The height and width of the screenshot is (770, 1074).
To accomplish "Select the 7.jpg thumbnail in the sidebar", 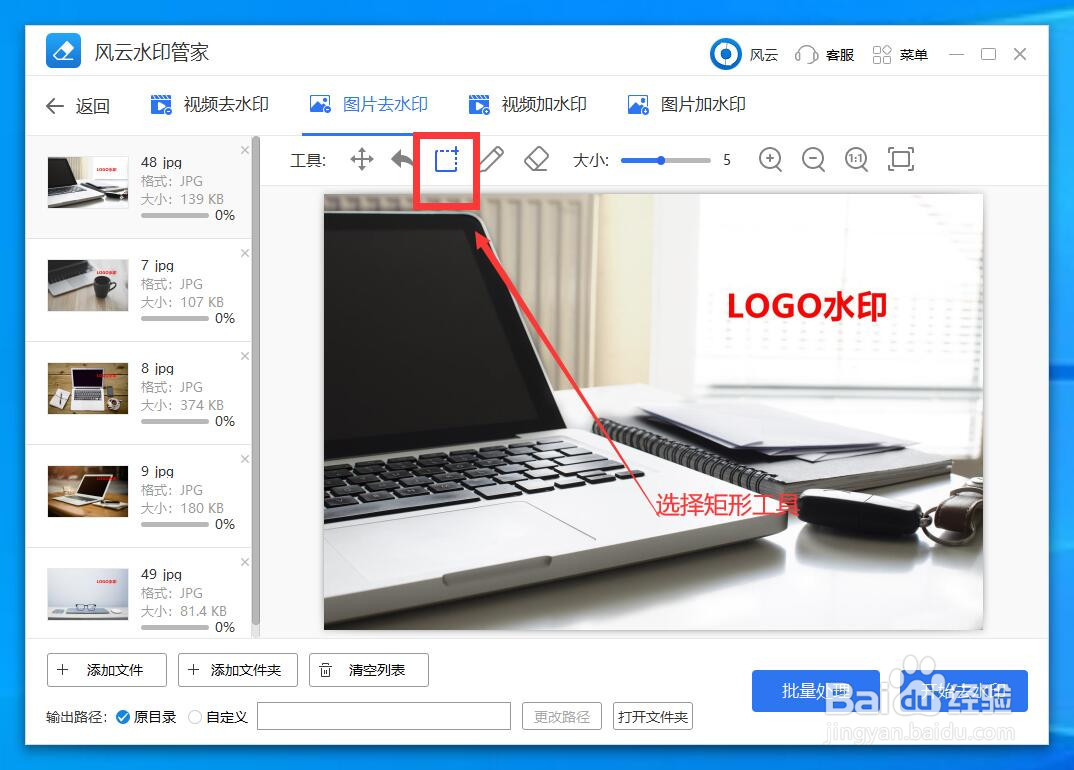I will click(x=87, y=285).
